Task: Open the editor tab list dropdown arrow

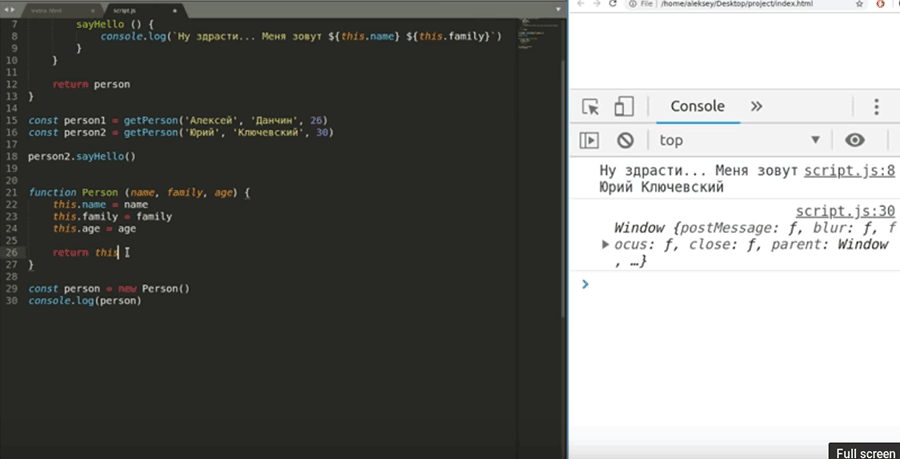Action: tap(558, 10)
